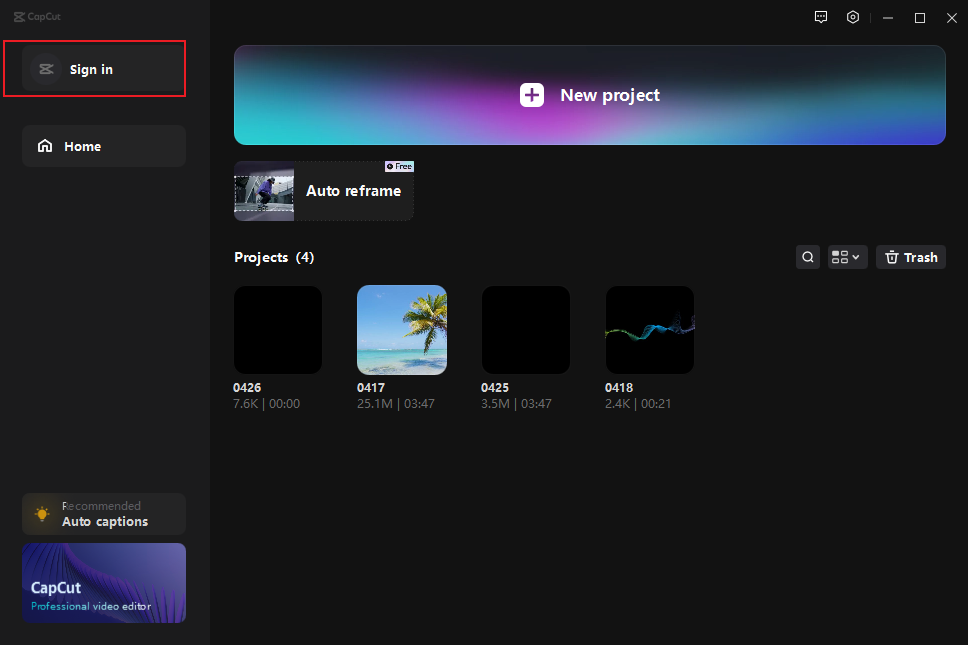
Task: Click the Free badge on Auto reframe
Action: pyautogui.click(x=399, y=166)
